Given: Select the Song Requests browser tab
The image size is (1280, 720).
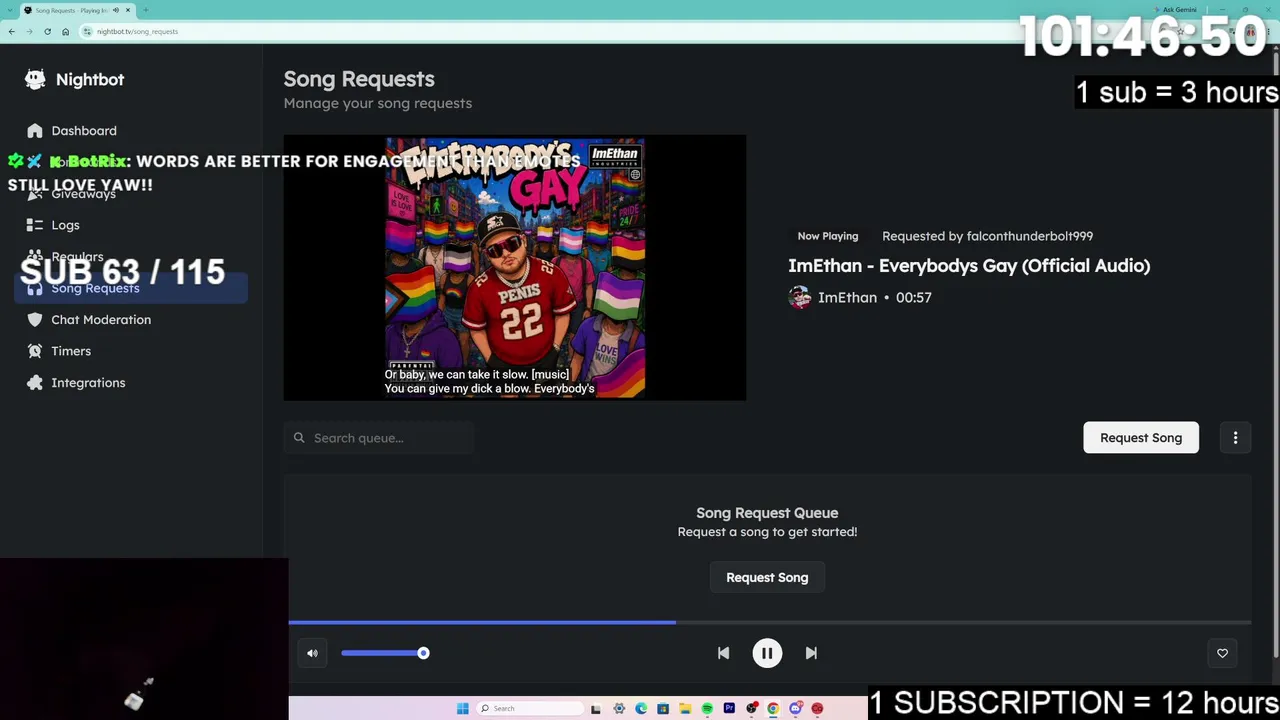Looking at the screenshot, I should [77, 10].
